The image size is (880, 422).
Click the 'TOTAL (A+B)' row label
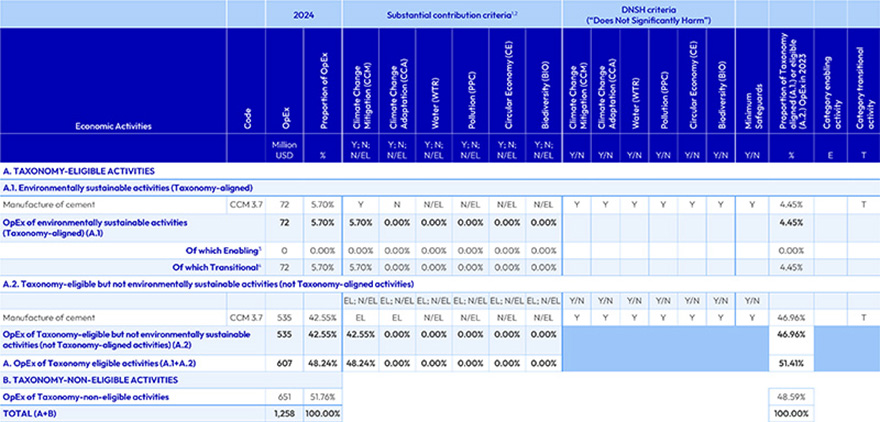[x=32, y=413]
